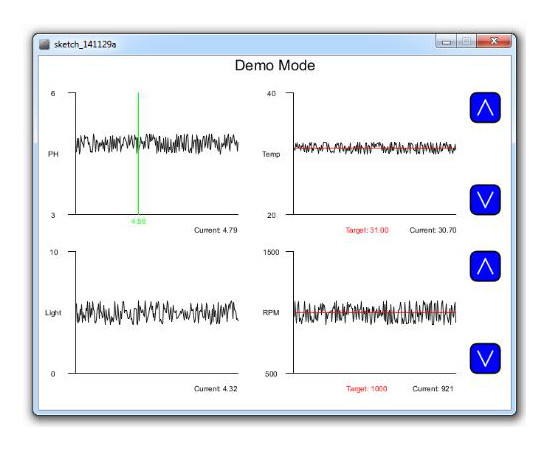The width and height of the screenshot is (550, 450).
Task: Click the sketch_141129a window icon
Action: click(x=44, y=45)
